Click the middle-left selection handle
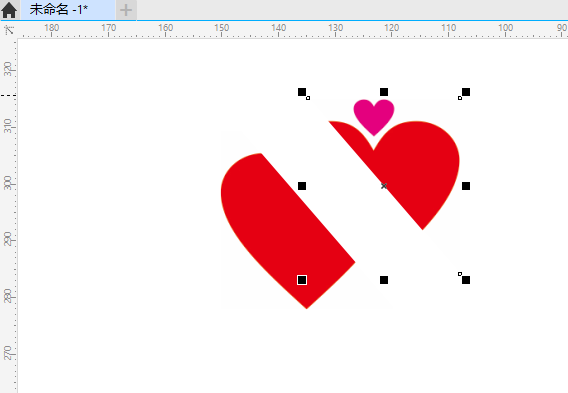Screen dimensions: 568x393 click(302, 186)
